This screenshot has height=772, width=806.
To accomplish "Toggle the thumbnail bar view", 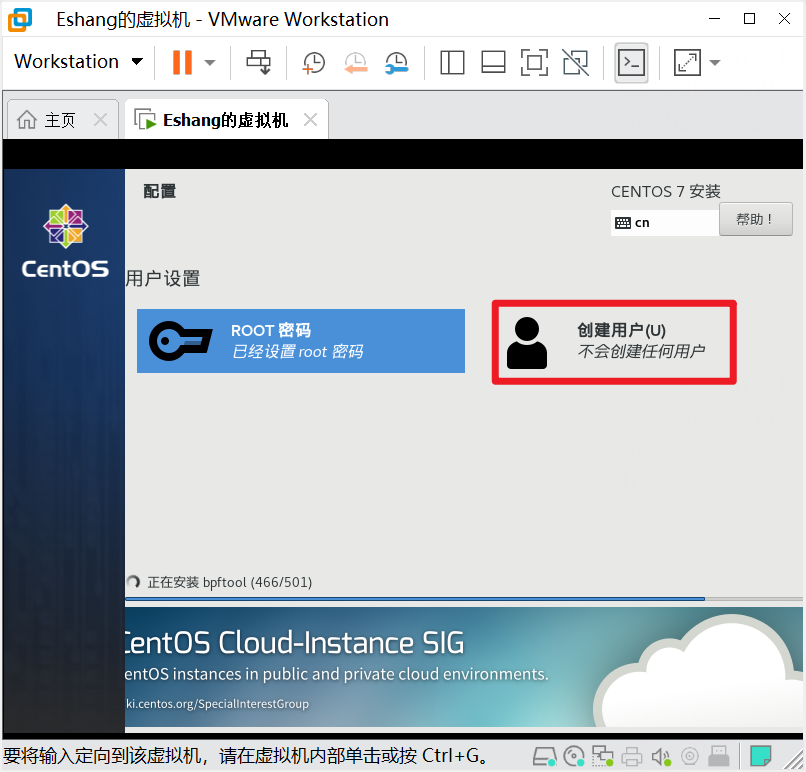I will pos(493,63).
